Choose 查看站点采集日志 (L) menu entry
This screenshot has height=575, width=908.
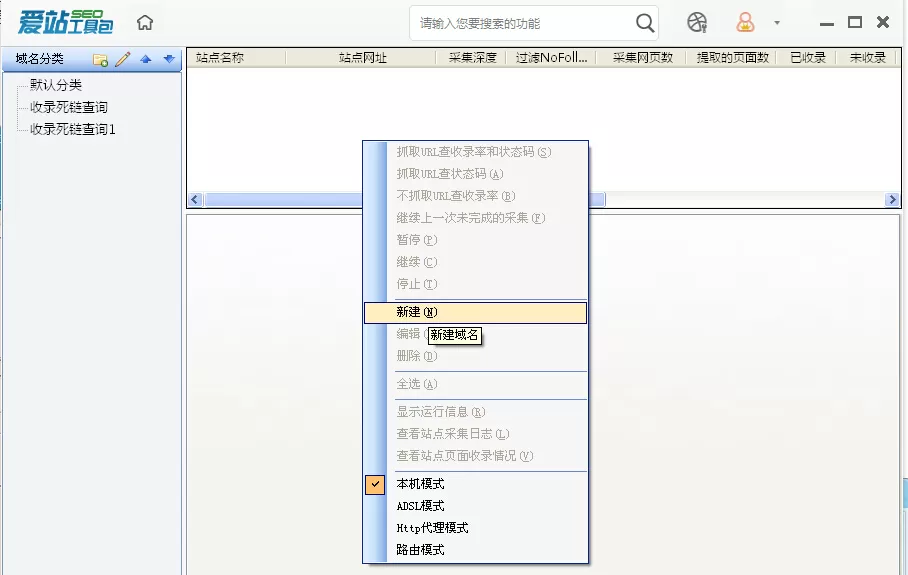pyautogui.click(x=475, y=434)
